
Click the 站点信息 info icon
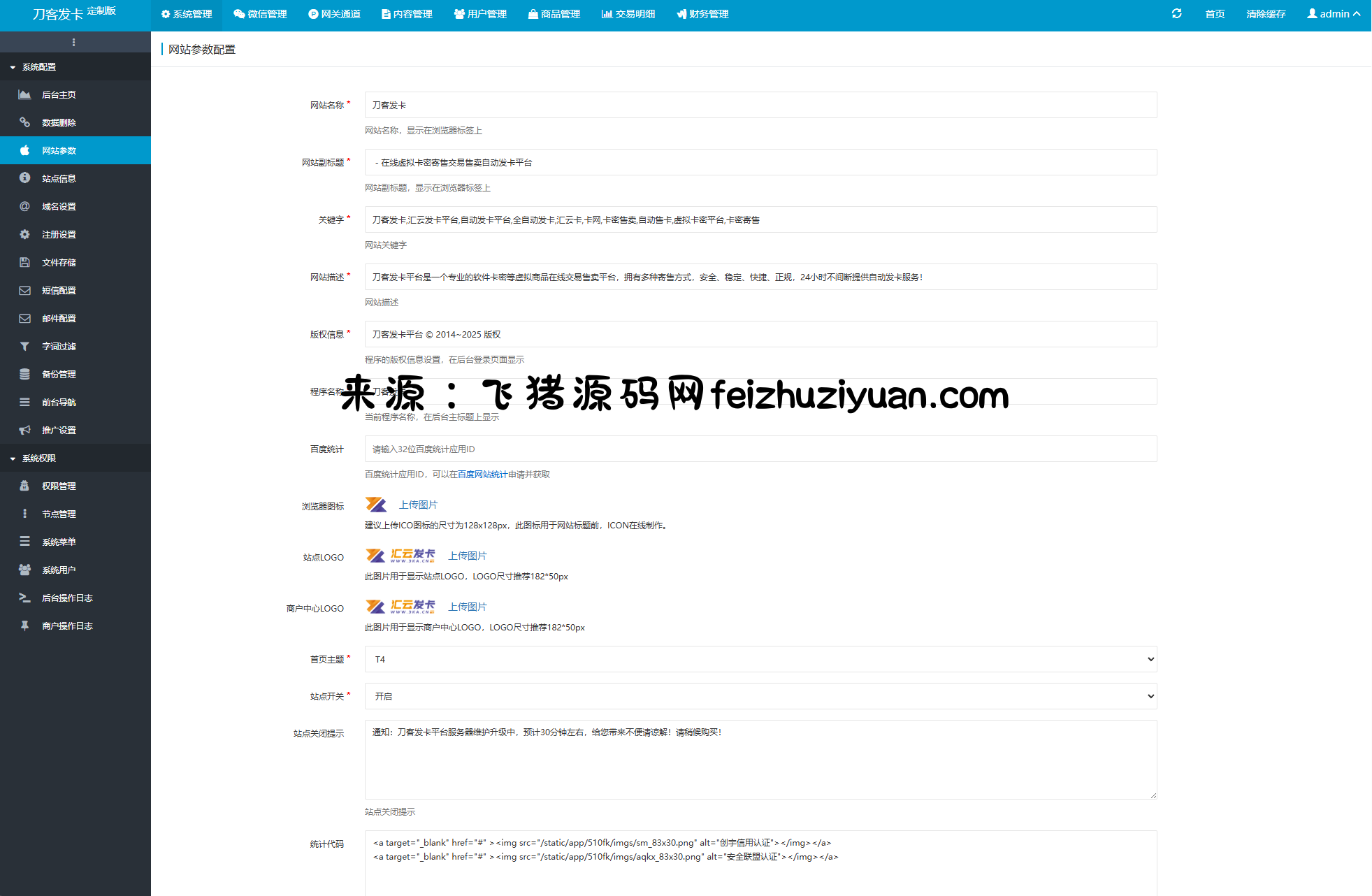24,178
